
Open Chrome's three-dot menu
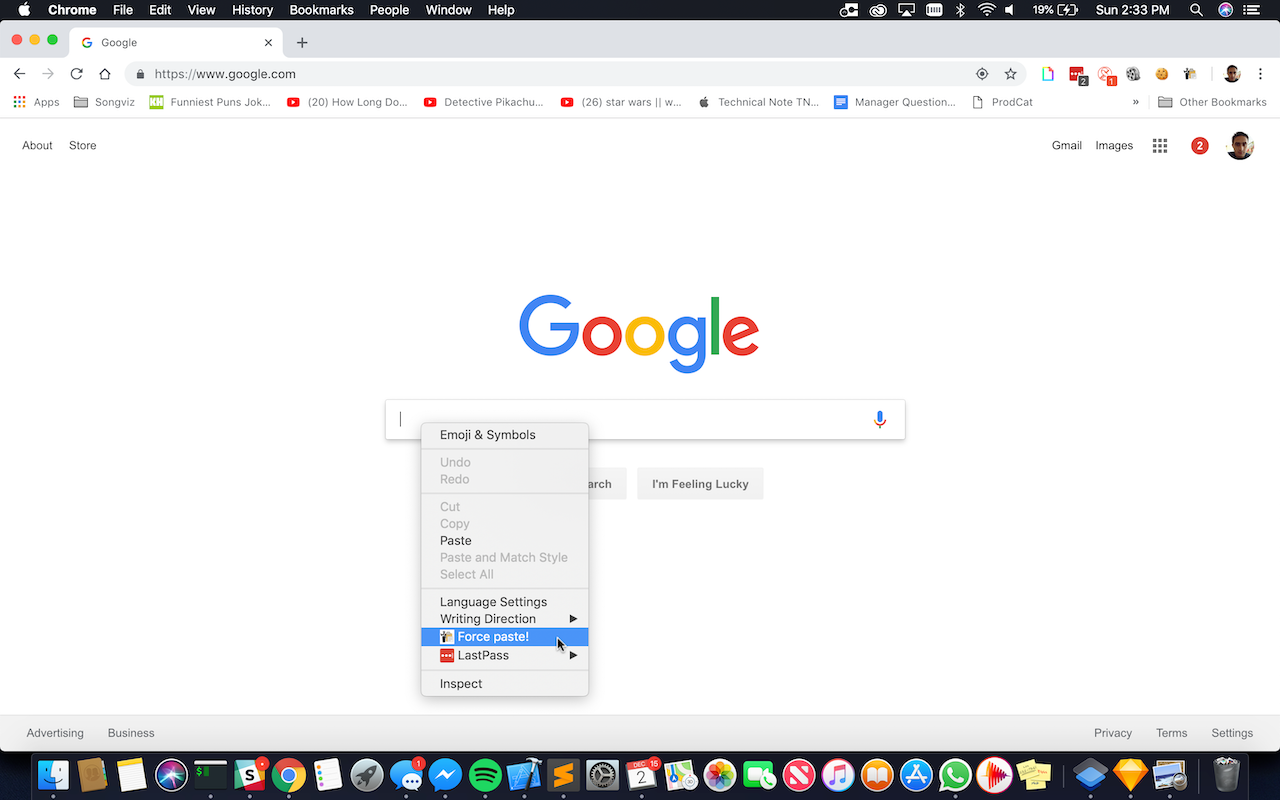click(x=1261, y=74)
